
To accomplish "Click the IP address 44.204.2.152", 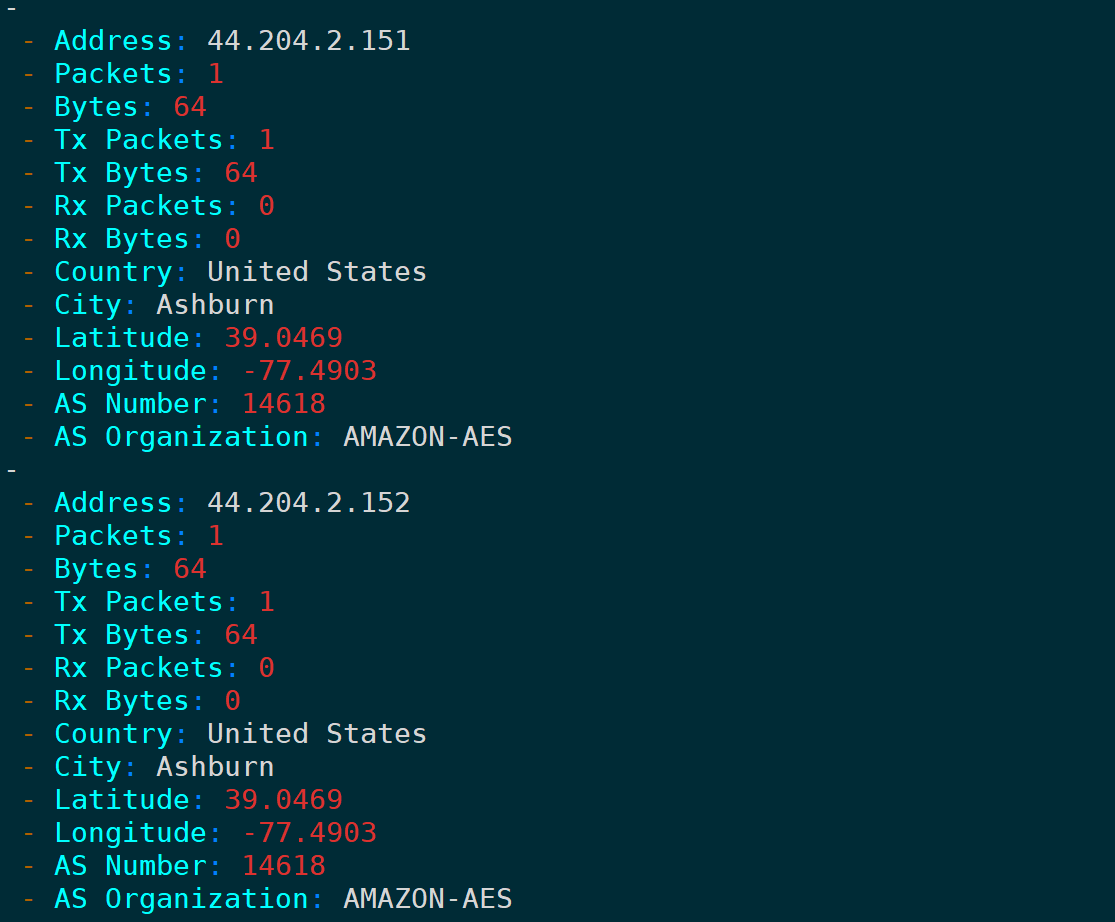I will coord(309,503).
